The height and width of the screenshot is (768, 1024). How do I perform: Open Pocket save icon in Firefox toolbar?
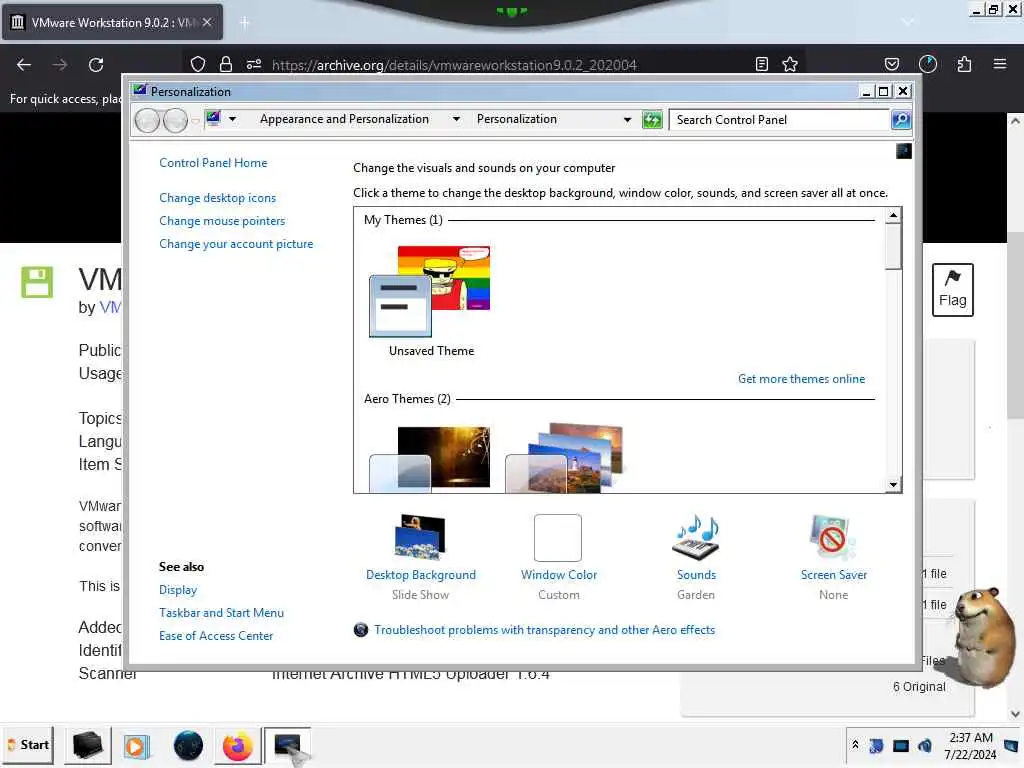click(x=891, y=64)
